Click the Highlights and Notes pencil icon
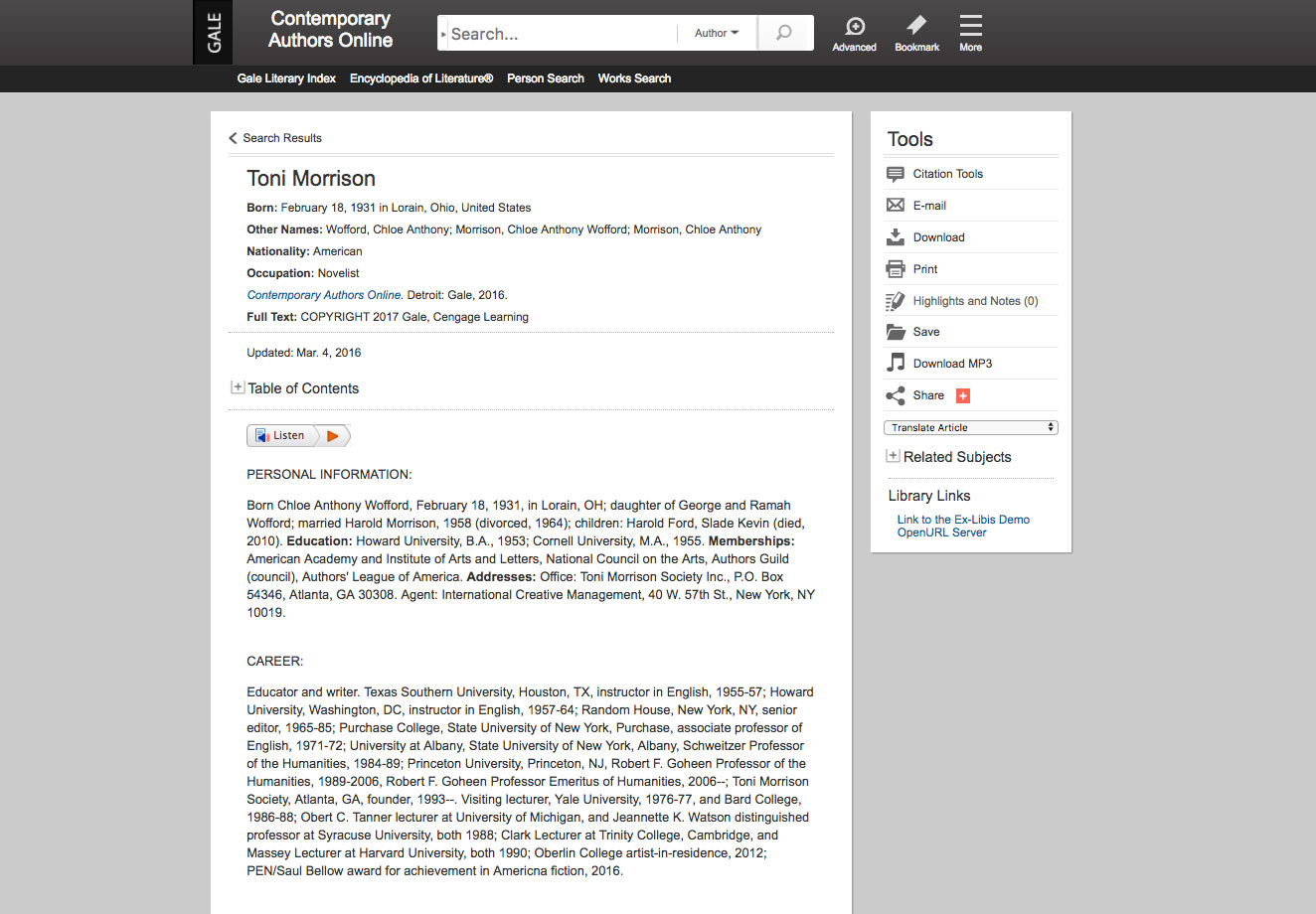 coord(896,301)
